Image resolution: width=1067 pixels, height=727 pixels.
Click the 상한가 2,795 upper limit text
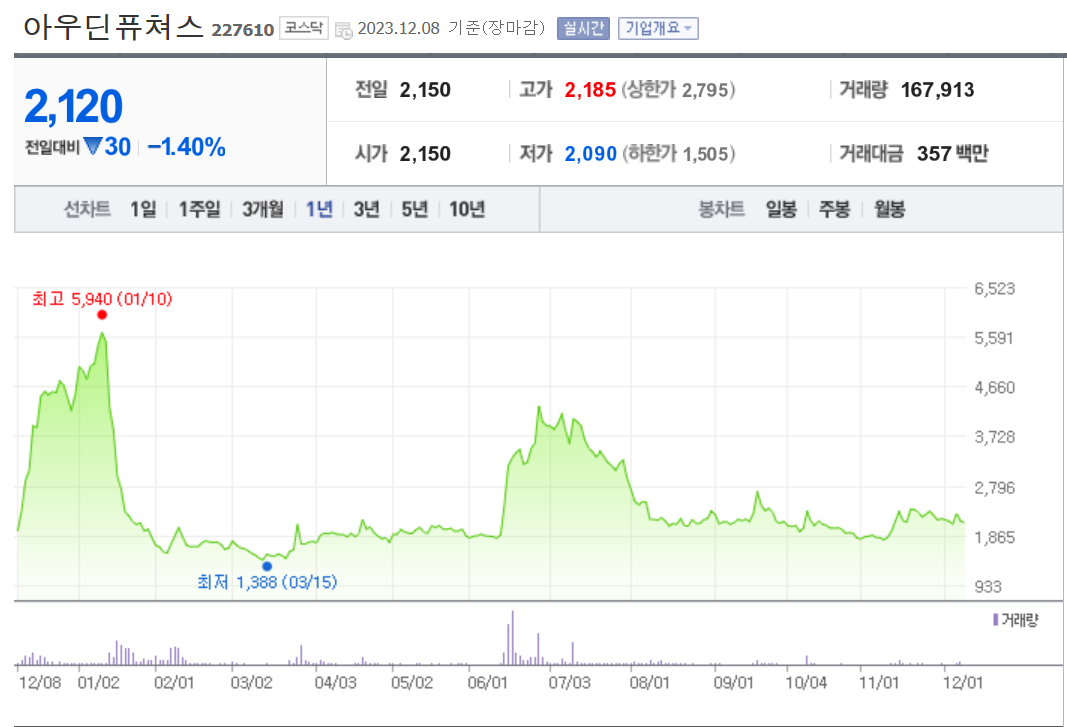[x=678, y=90]
